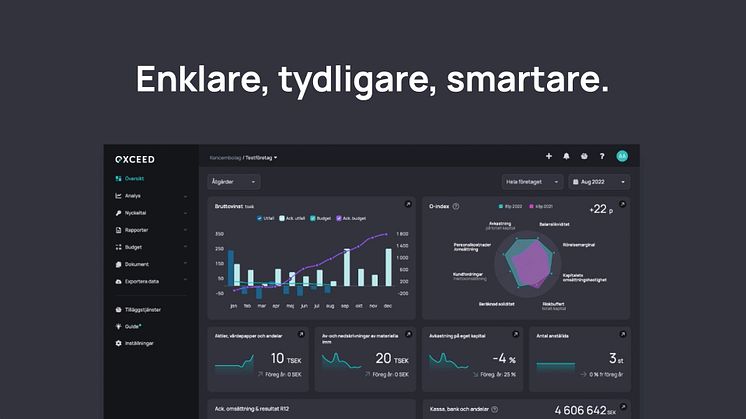This screenshot has width=746, height=419.
Task: Expand the O-index radar card
Action: [622, 204]
